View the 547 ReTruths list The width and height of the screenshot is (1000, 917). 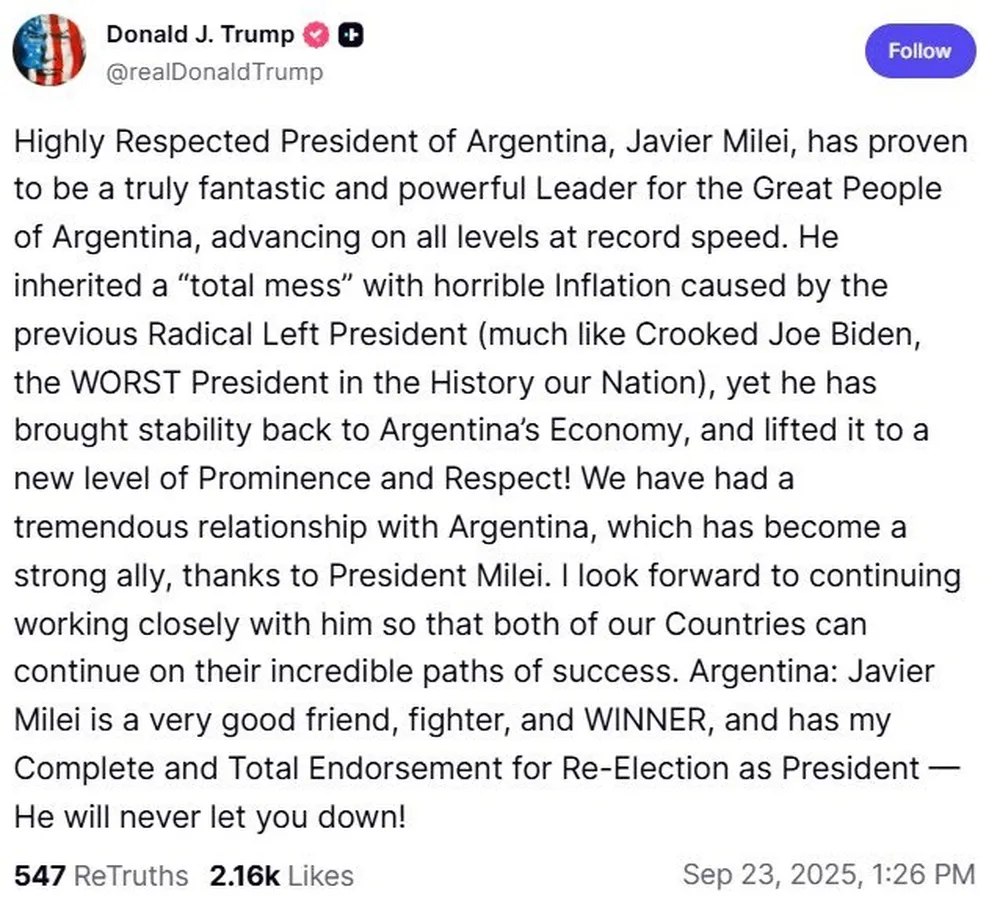coord(101,876)
